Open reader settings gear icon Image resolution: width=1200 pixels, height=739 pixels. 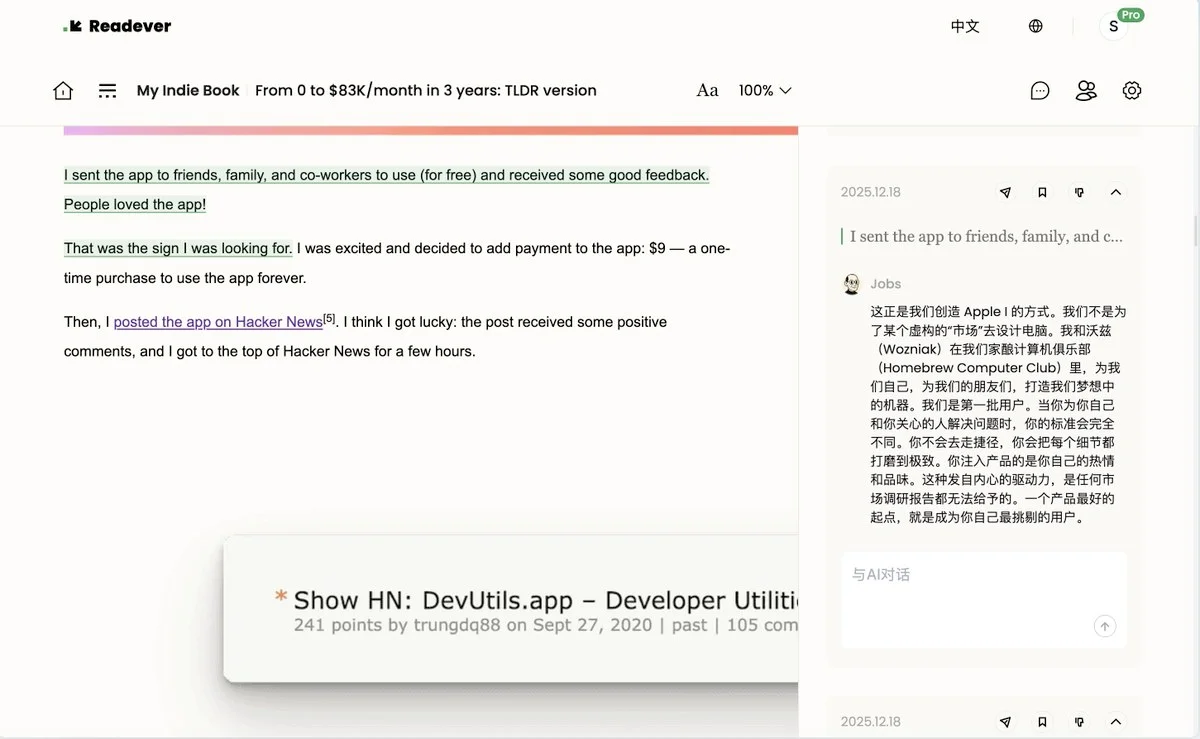point(1132,91)
